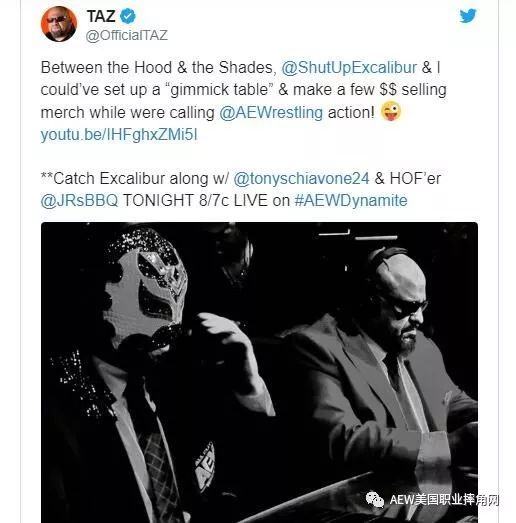Visit the @tonyschiavone24 mention

coord(301,178)
